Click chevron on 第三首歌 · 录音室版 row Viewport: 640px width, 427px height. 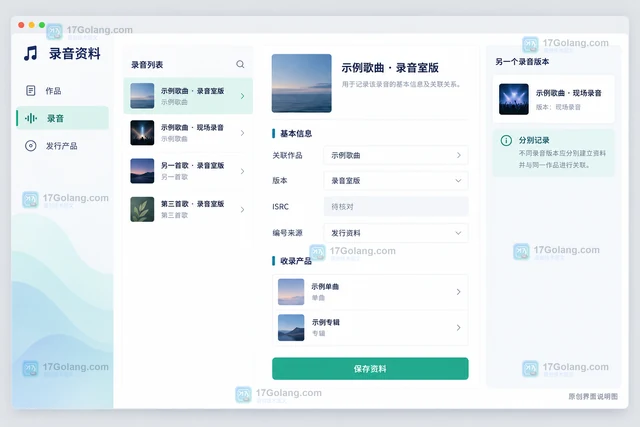tap(242, 209)
